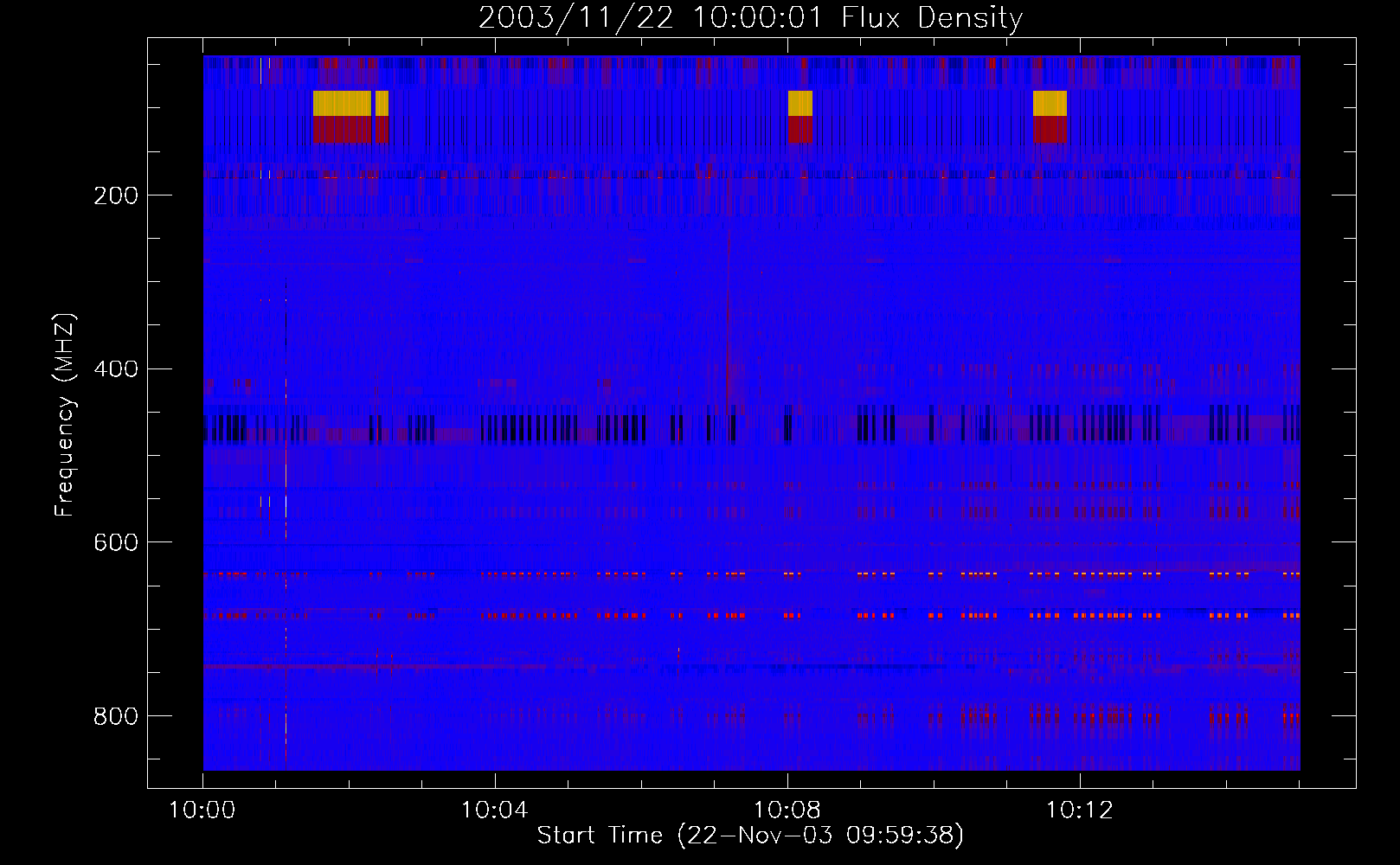This screenshot has height=865, width=1400.
Task: Click the '10:00' time tick label
Action: coord(202,811)
